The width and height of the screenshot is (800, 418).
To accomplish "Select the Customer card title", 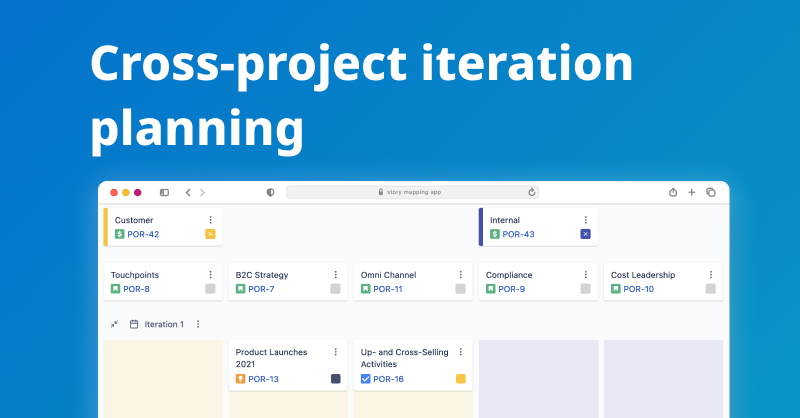I will [x=134, y=220].
